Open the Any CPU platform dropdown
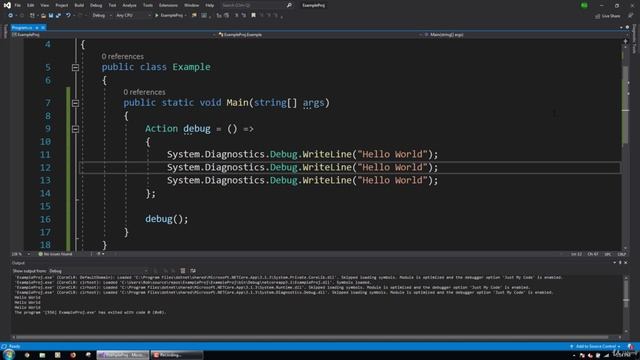The image size is (640, 360). pos(133,16)
